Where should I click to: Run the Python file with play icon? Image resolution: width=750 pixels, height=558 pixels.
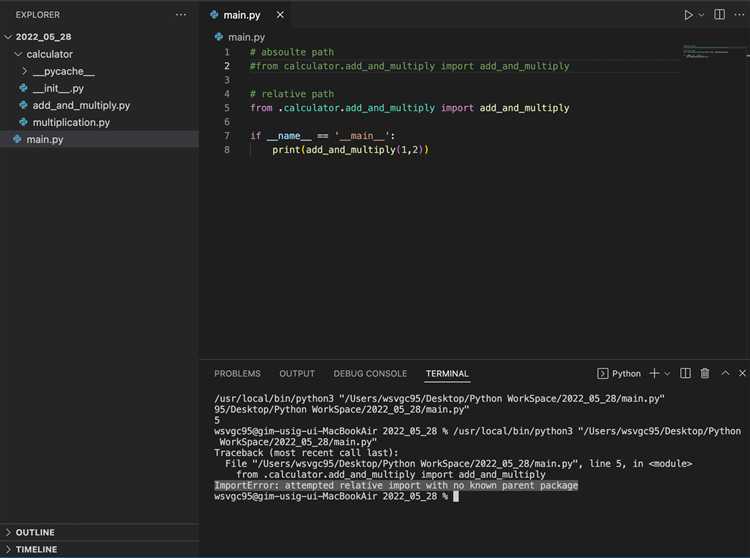coord(688,15)
